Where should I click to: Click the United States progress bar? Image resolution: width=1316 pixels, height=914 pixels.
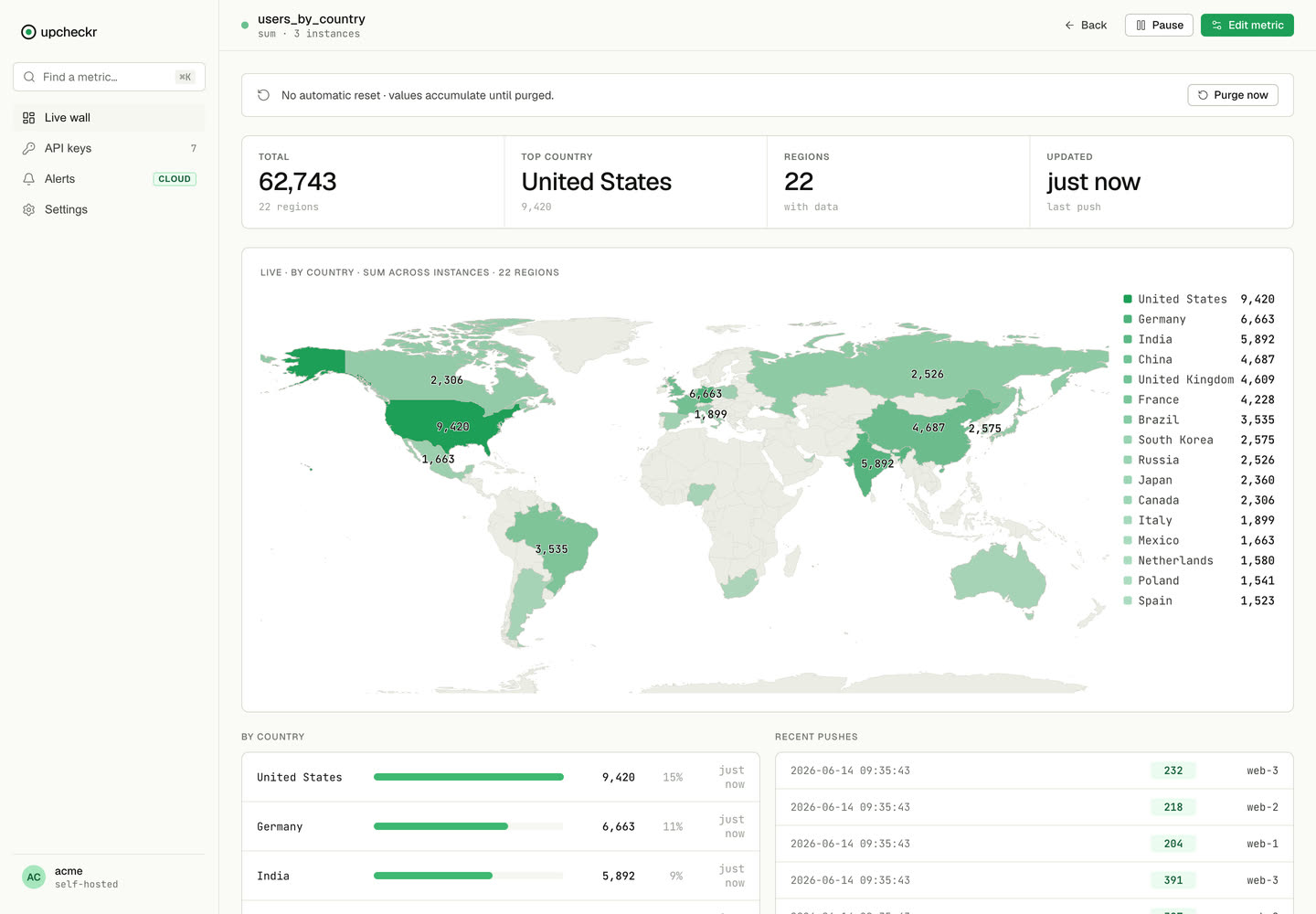[469, 777]
